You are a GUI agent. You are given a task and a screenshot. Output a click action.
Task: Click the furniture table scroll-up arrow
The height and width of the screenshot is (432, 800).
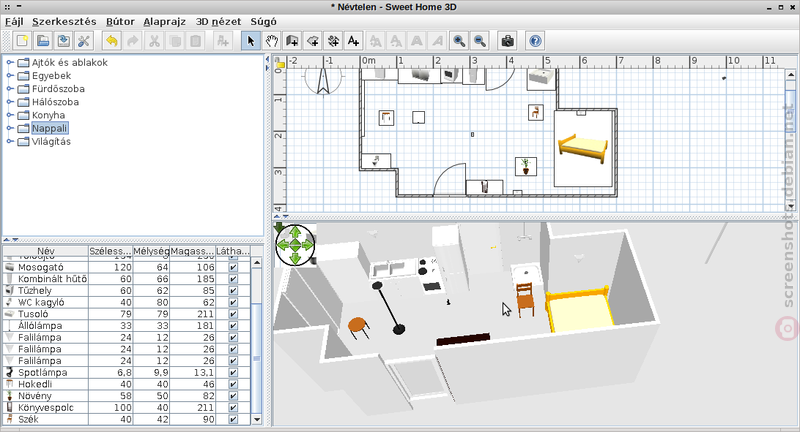point(257,262)
